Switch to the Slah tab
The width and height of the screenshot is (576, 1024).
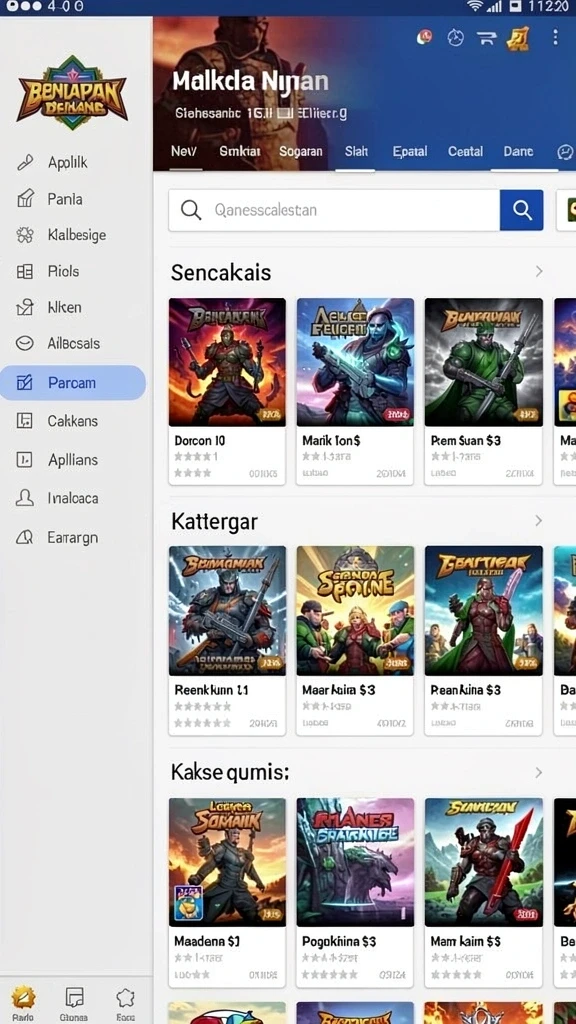click(356, 152)
